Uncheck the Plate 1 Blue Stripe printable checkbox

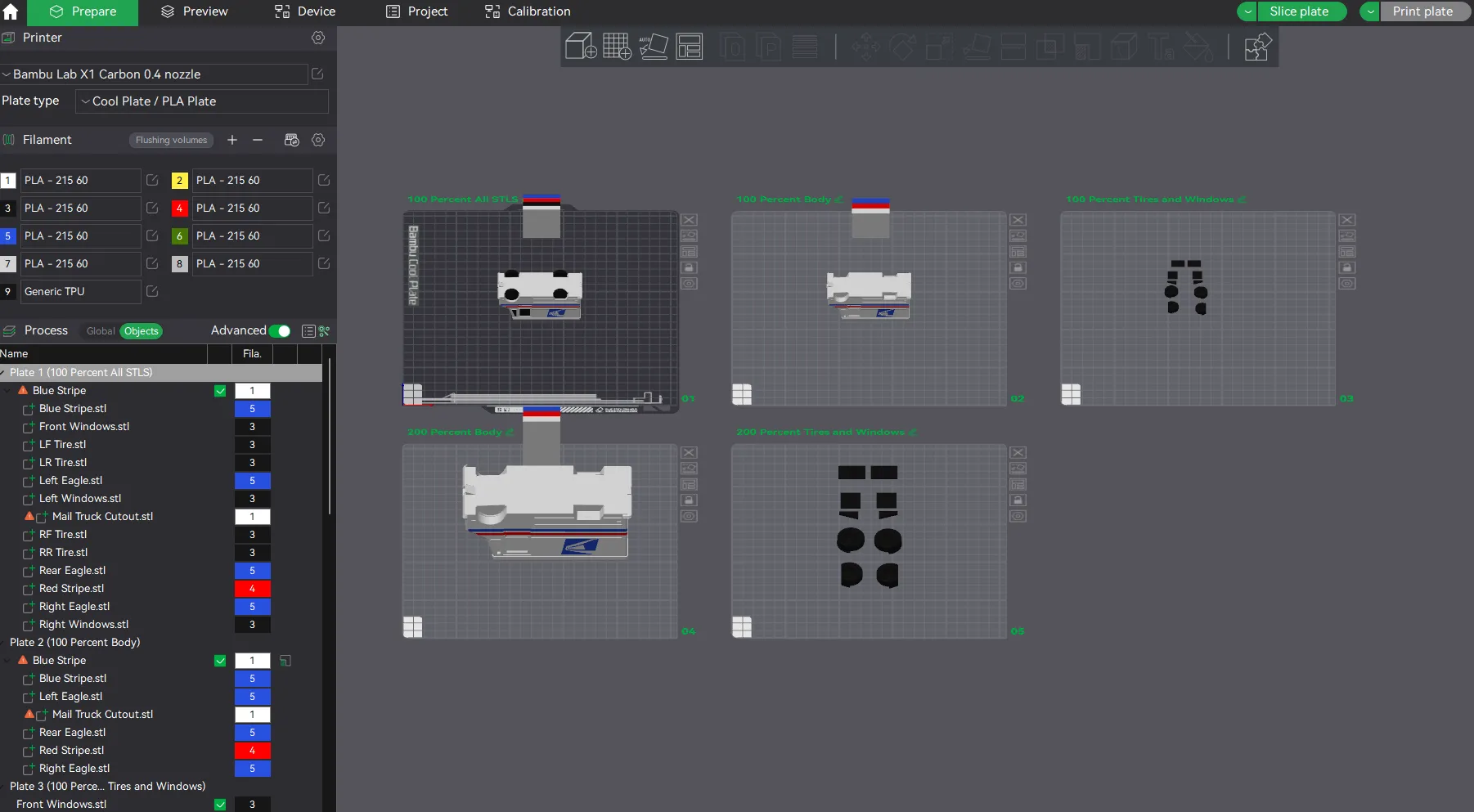tap(220, 391)
